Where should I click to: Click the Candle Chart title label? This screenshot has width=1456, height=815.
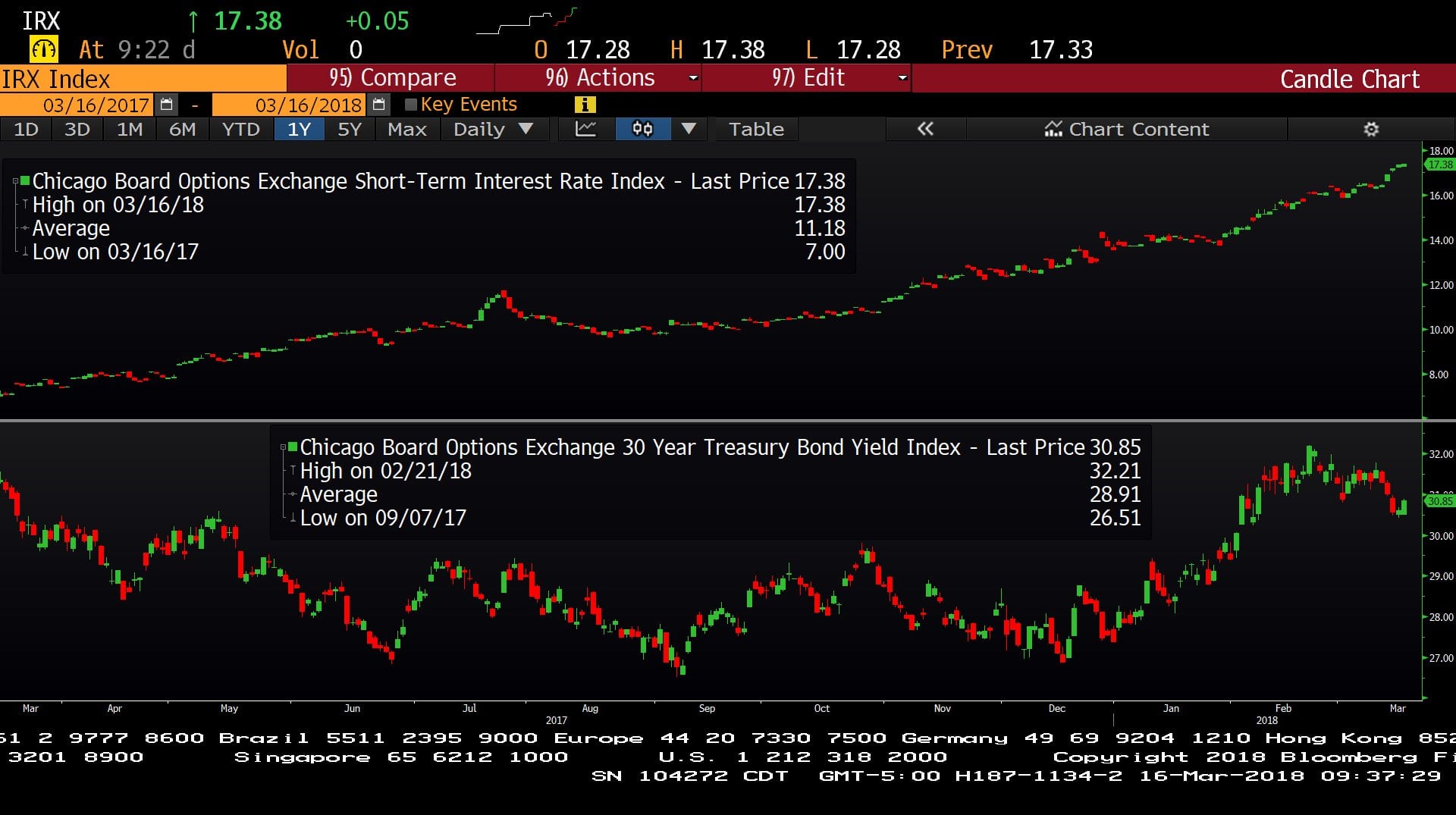(x=1350, y=79)
